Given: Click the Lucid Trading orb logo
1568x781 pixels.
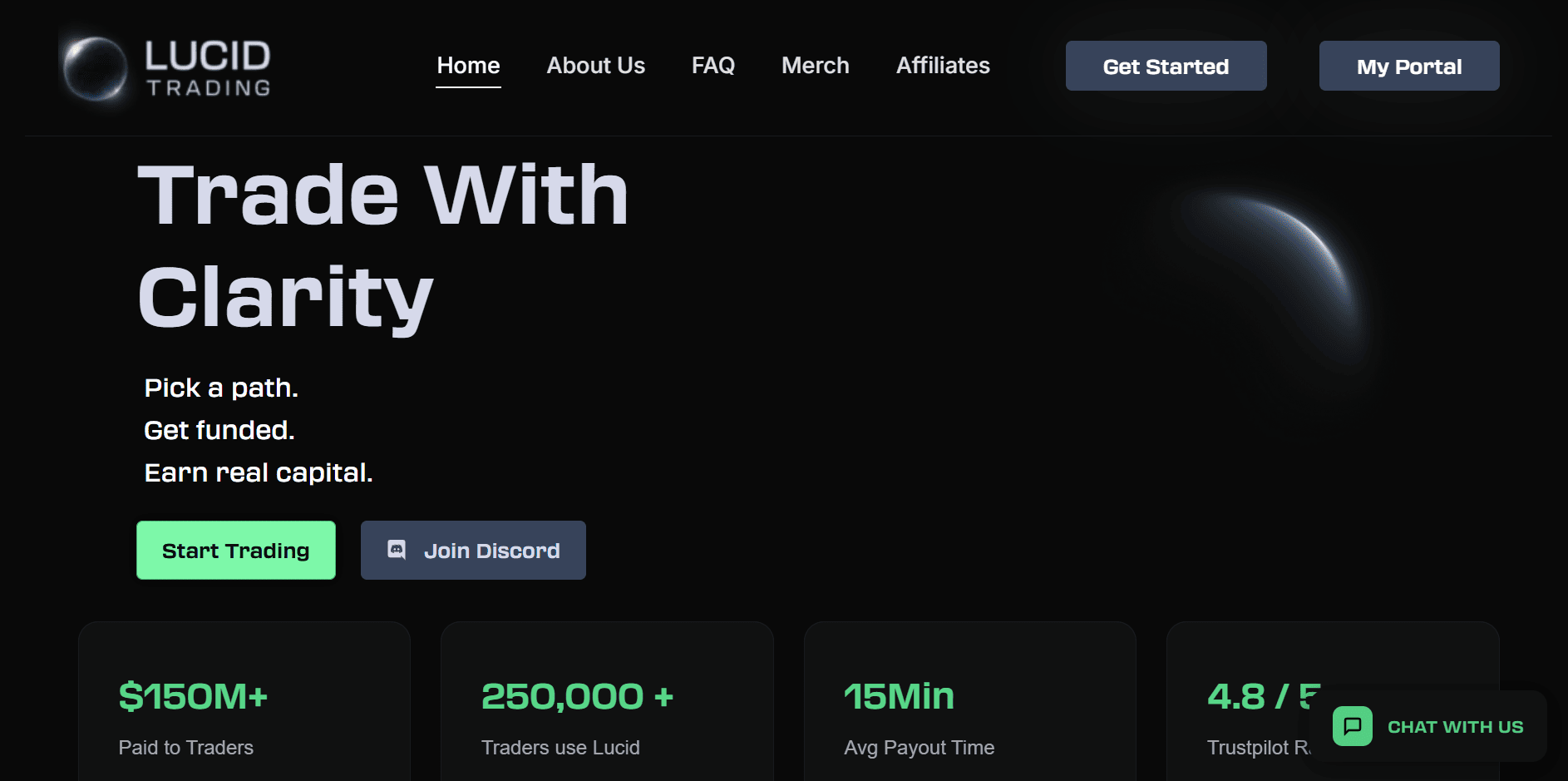Looking at the screenshot, I should pyautogui.click(x=95, y=67).
